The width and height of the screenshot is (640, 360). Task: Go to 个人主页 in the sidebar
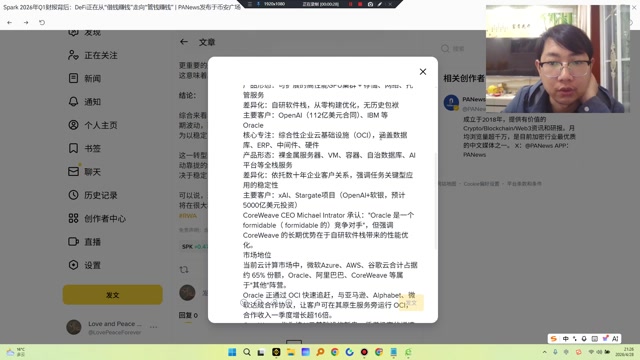tap(93, 125)
